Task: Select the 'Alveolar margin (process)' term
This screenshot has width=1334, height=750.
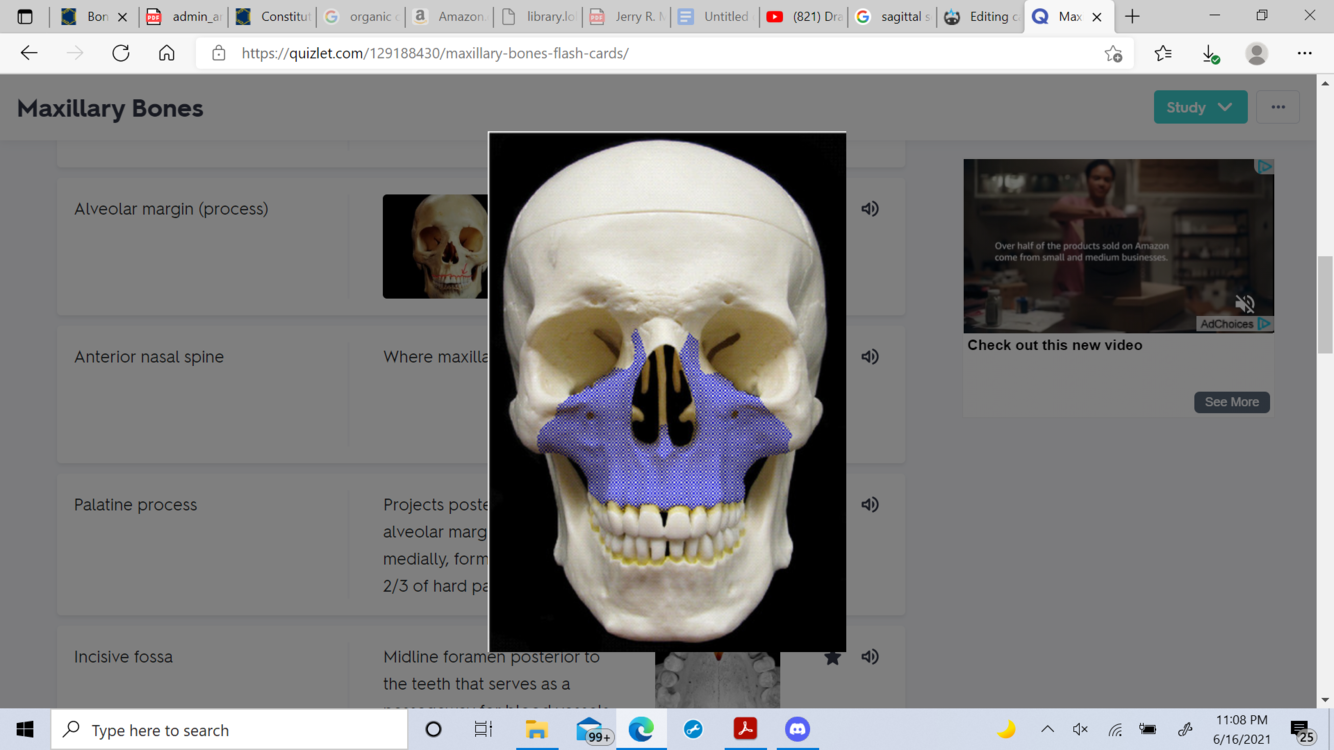Action: [x=171, y=209]
